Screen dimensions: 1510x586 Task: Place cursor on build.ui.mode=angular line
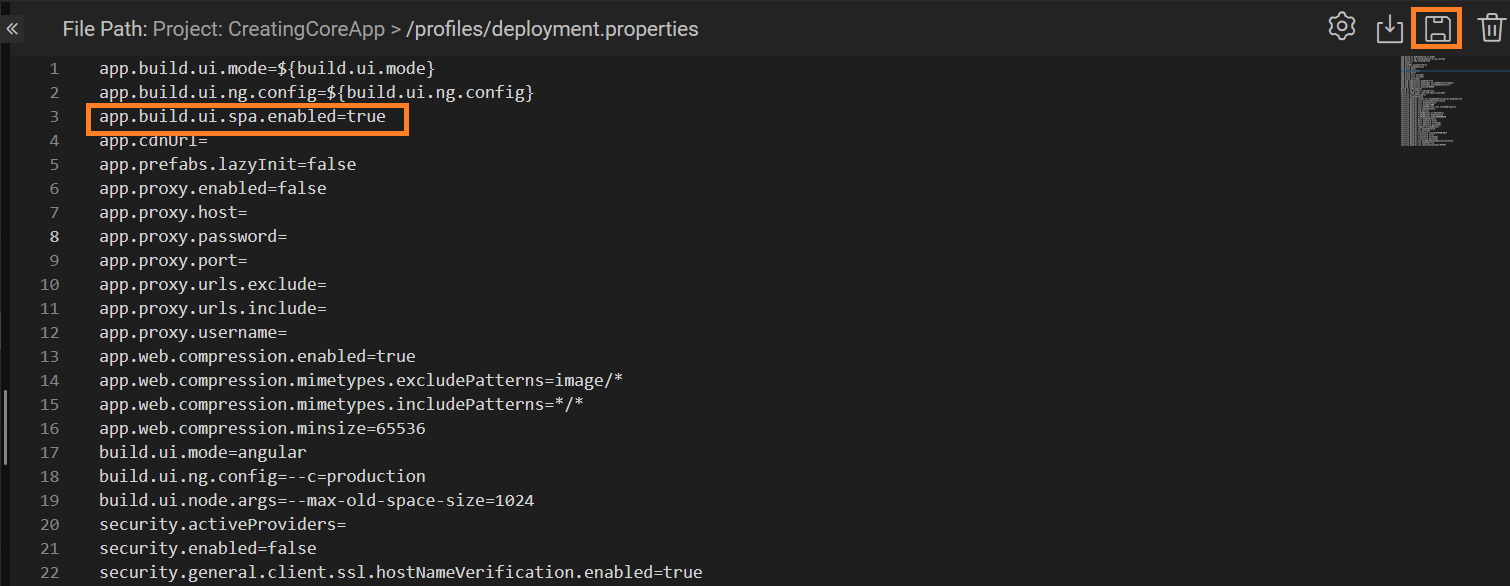click(x=202, y=453)
